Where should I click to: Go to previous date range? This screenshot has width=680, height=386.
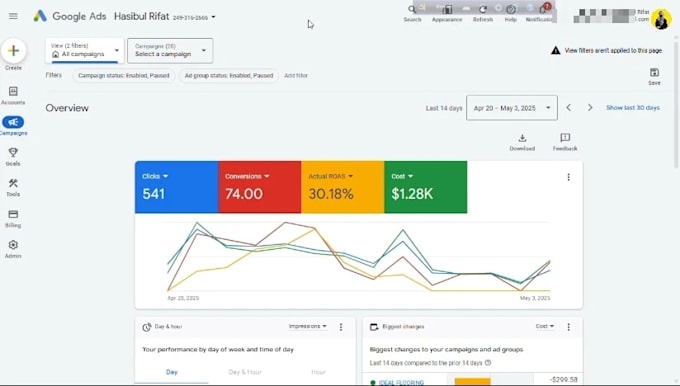pos(569,108)
